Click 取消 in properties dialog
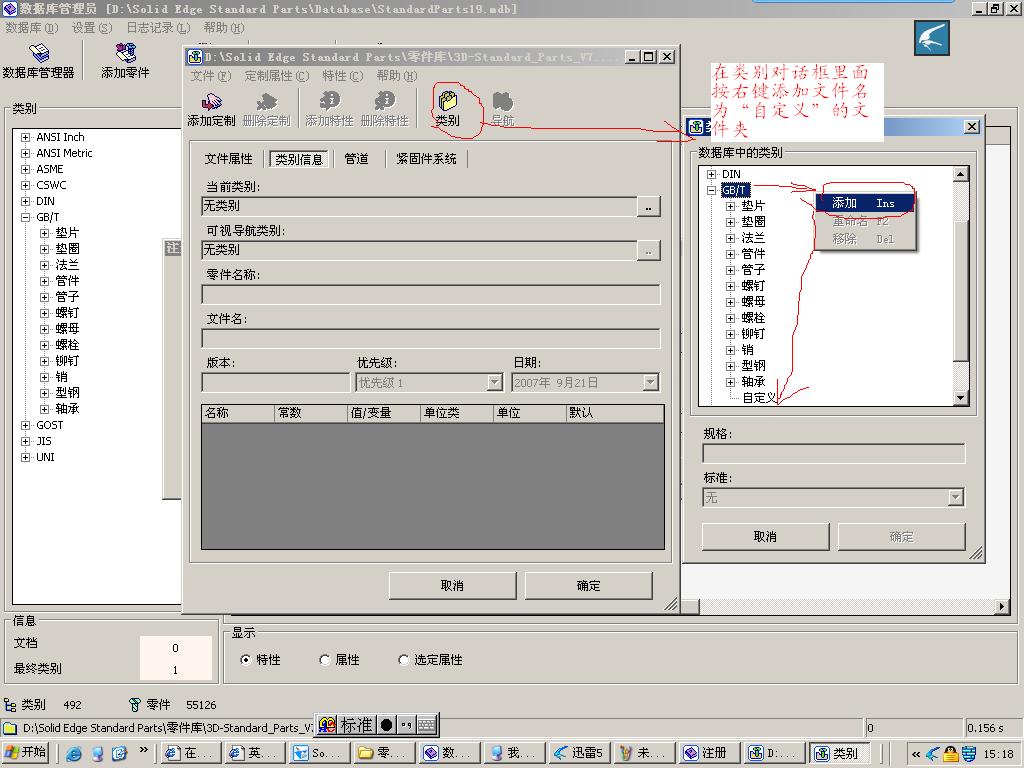 (453, 586)
